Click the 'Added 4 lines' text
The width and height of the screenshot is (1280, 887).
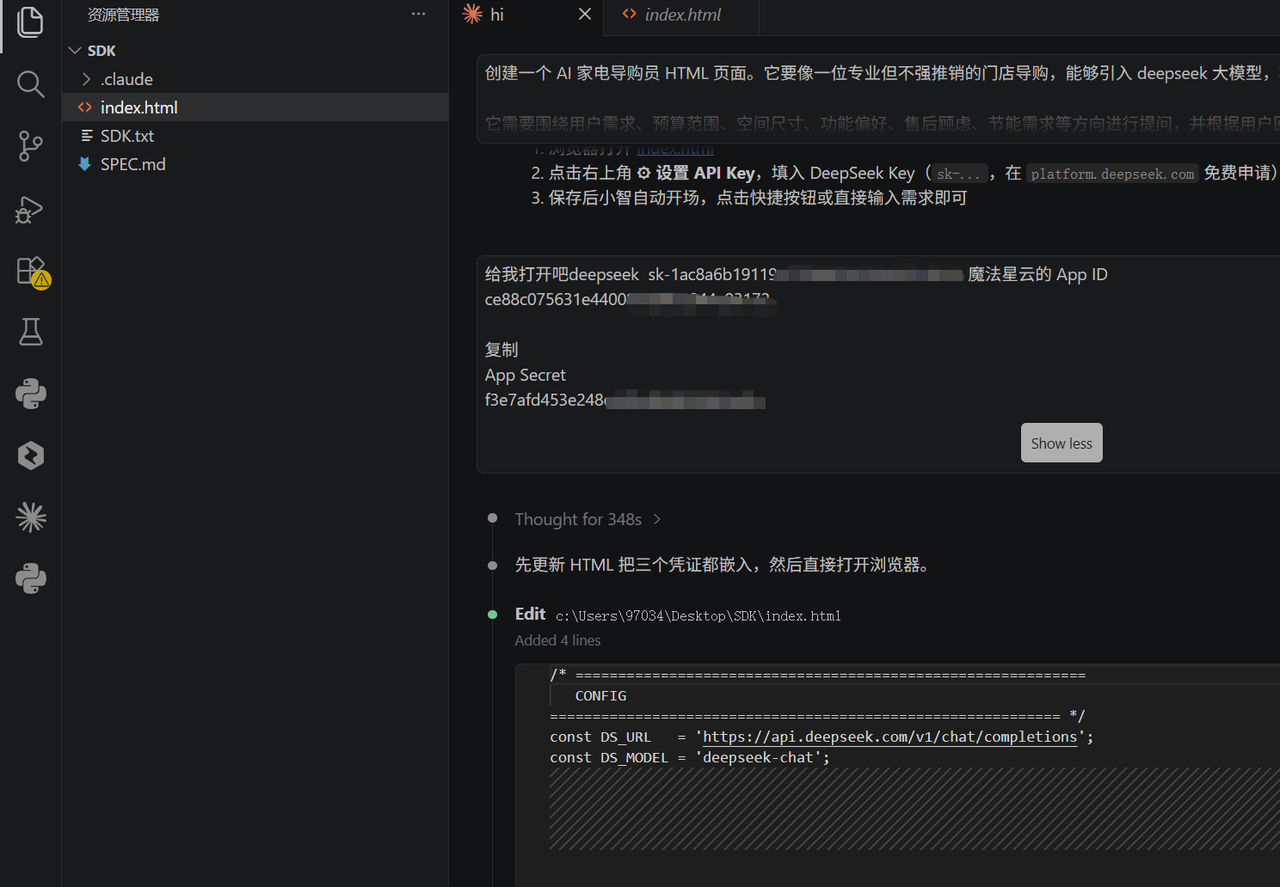click(x=558, y=640)
